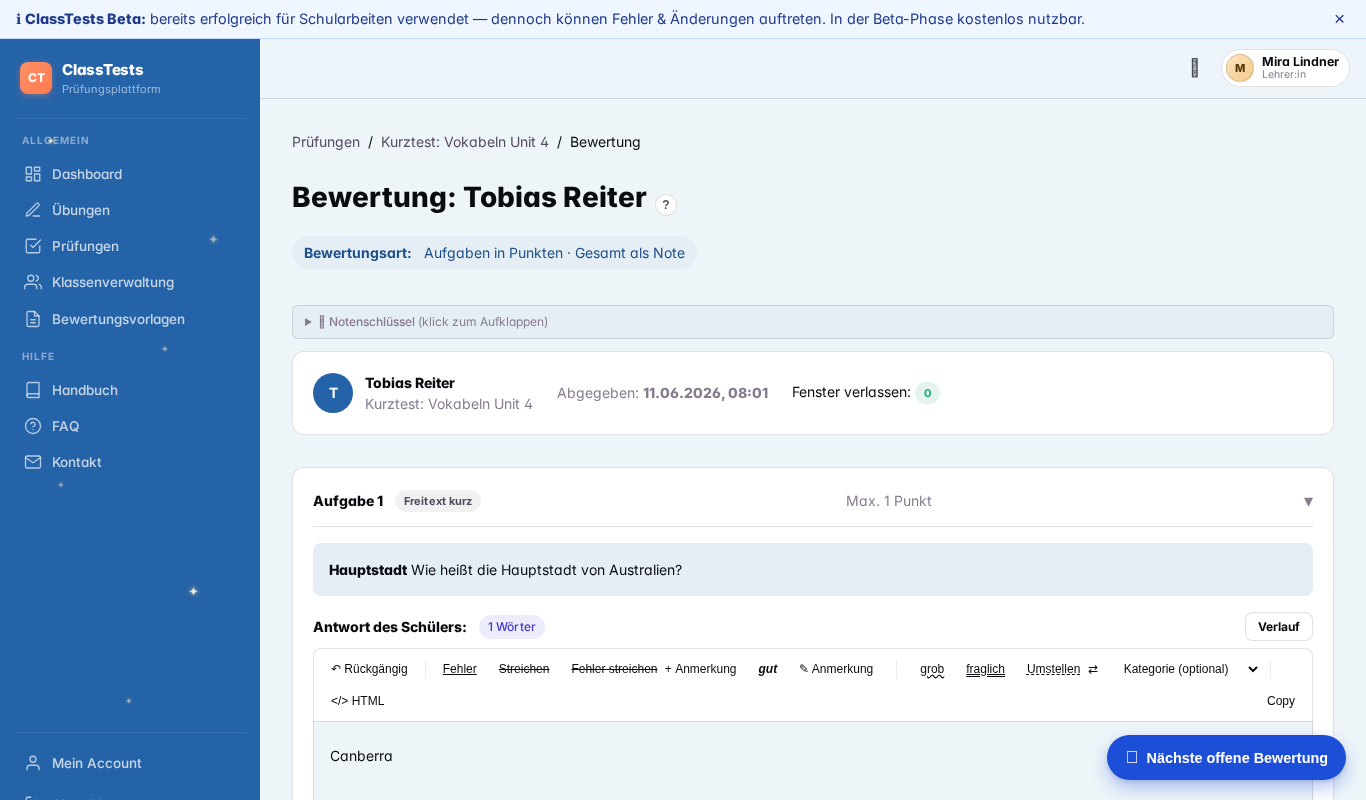Viewport: 1366px width, 800px height.
Task: Open Mein Account in the sidebar
Action: pyautogui.click(x=130, y=763)
